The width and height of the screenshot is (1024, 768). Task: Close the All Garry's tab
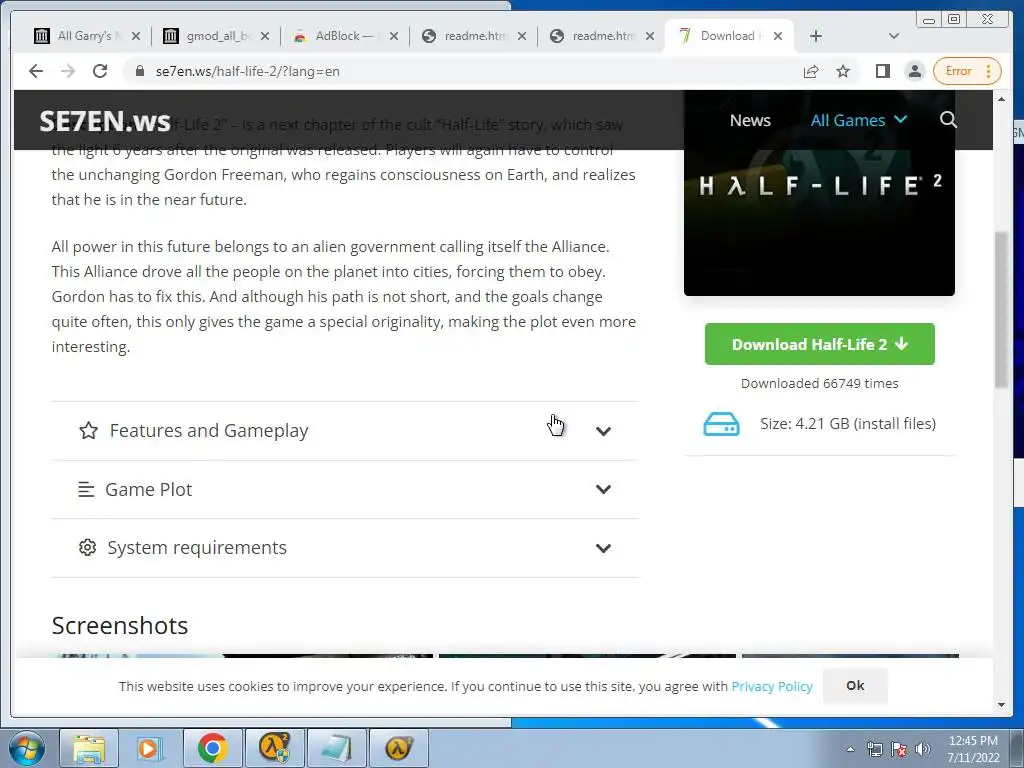click(136, 37)
